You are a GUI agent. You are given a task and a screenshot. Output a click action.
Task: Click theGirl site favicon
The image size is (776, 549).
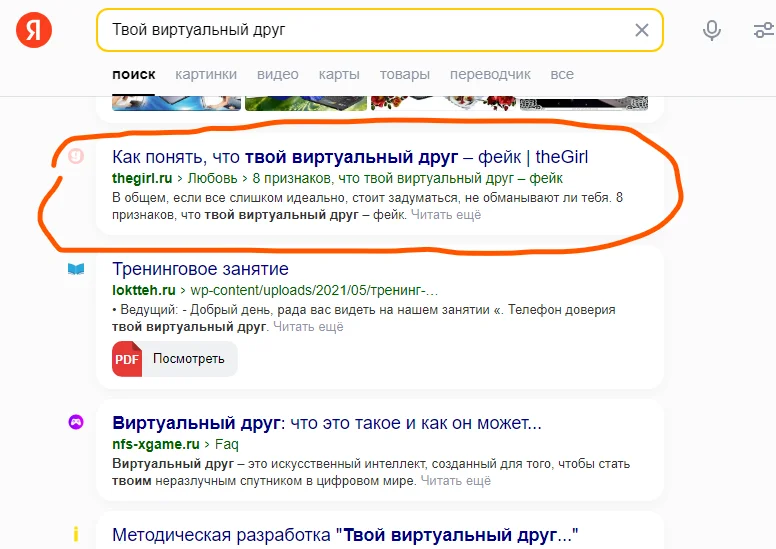click(76, 156)
